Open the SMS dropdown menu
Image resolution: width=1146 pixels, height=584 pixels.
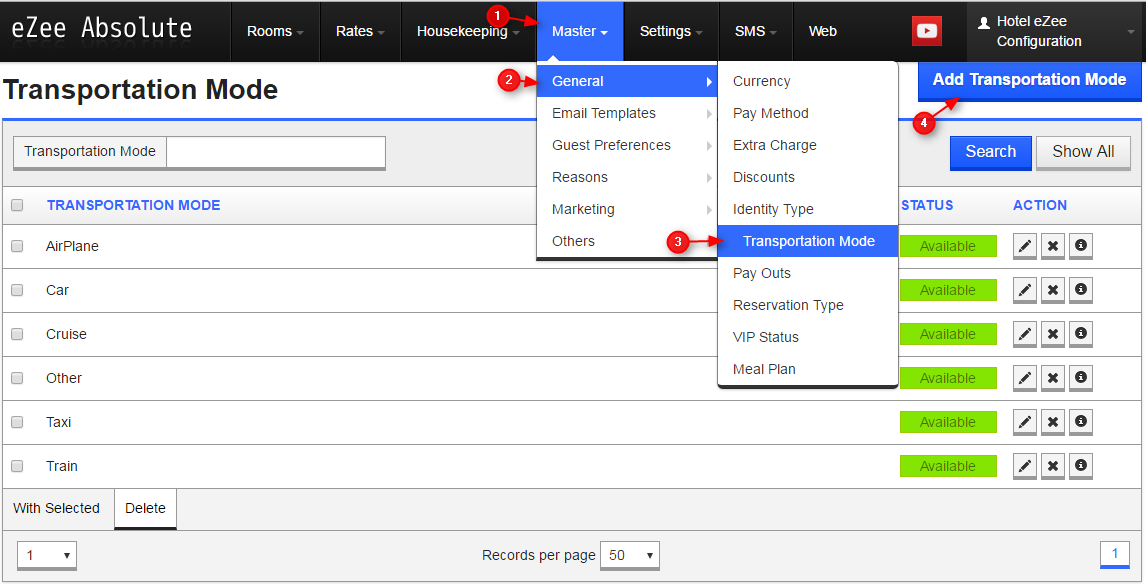756,31
